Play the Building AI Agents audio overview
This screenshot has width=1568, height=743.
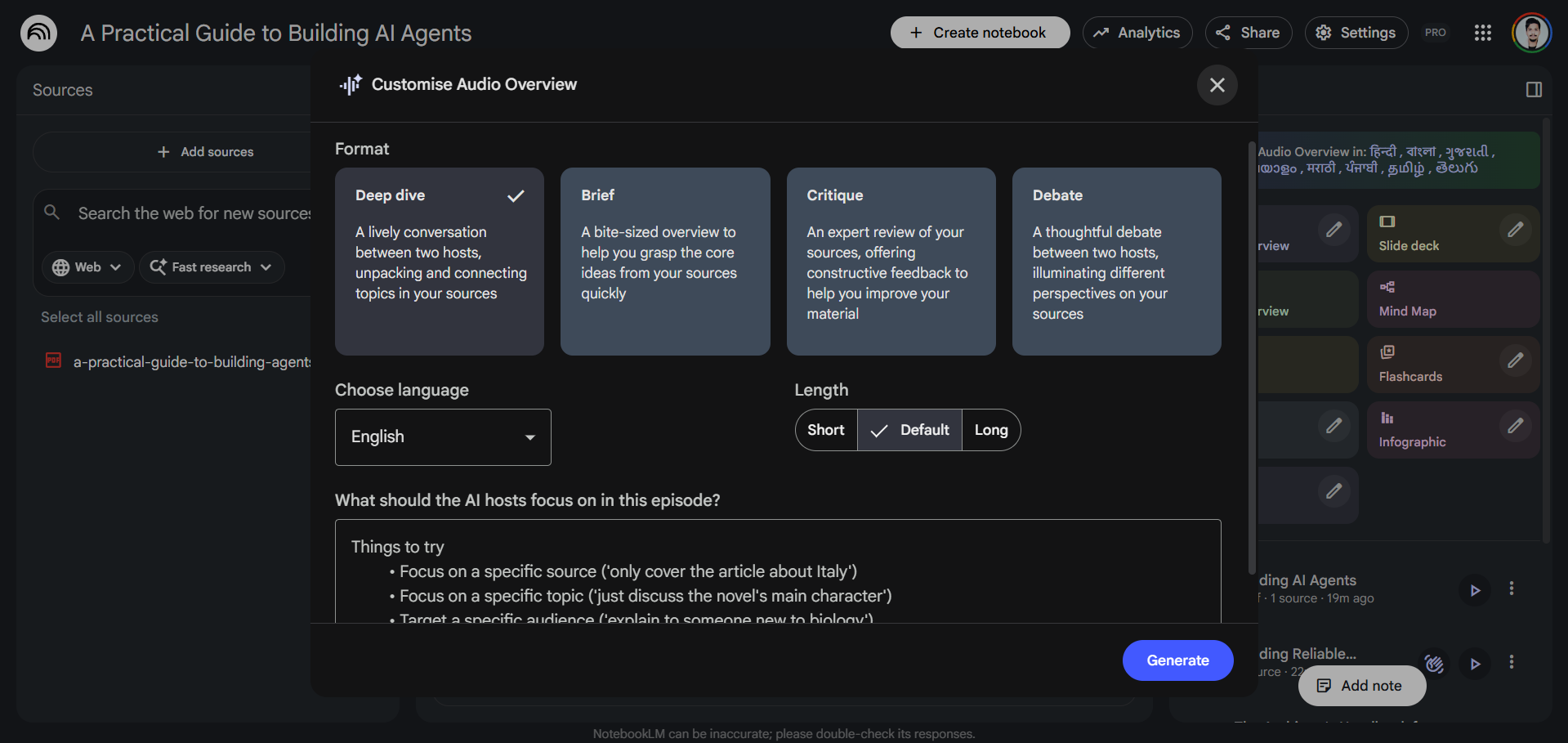(1475, 589)
